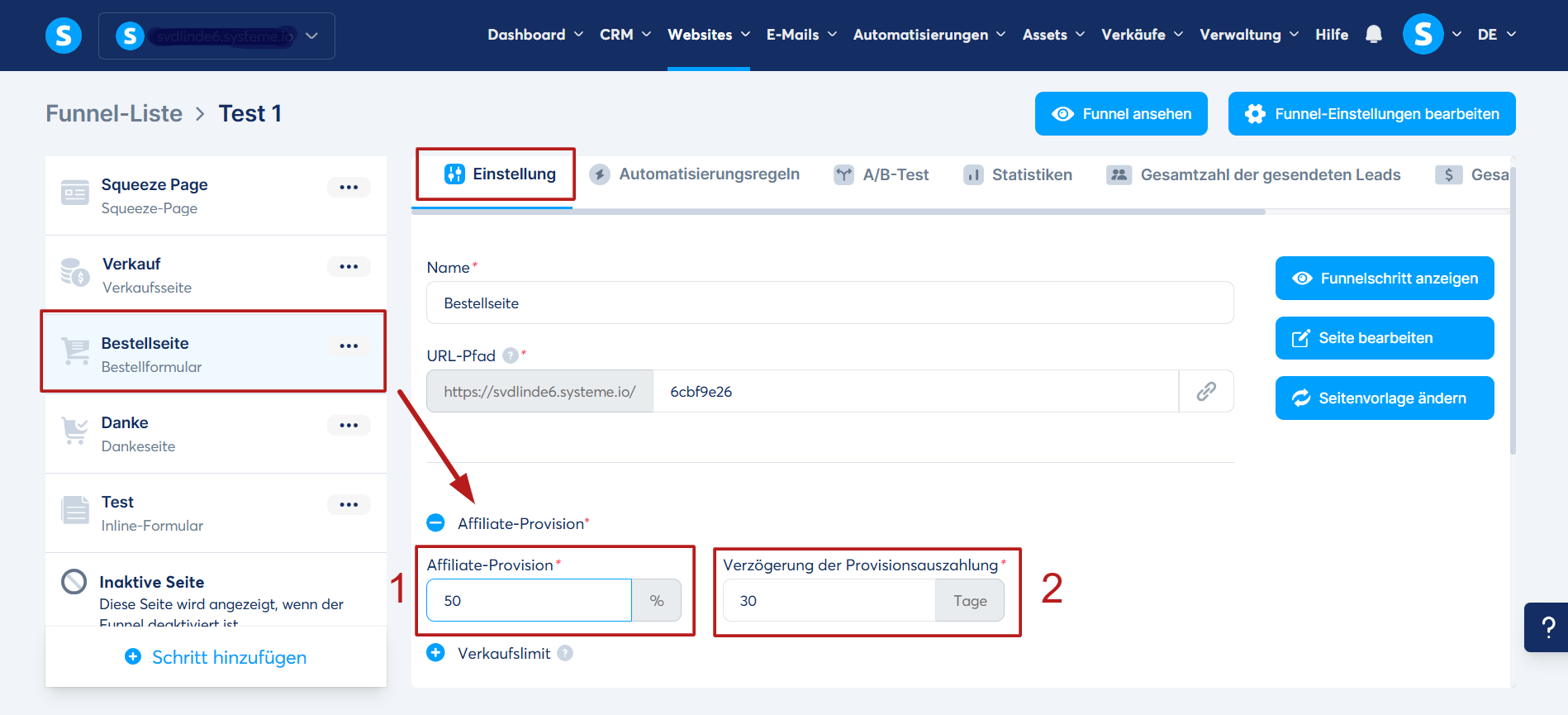Go back to Funnel-Liste breadcrumb
Viewport: 1568px width, 715px height.
(114, 113)
